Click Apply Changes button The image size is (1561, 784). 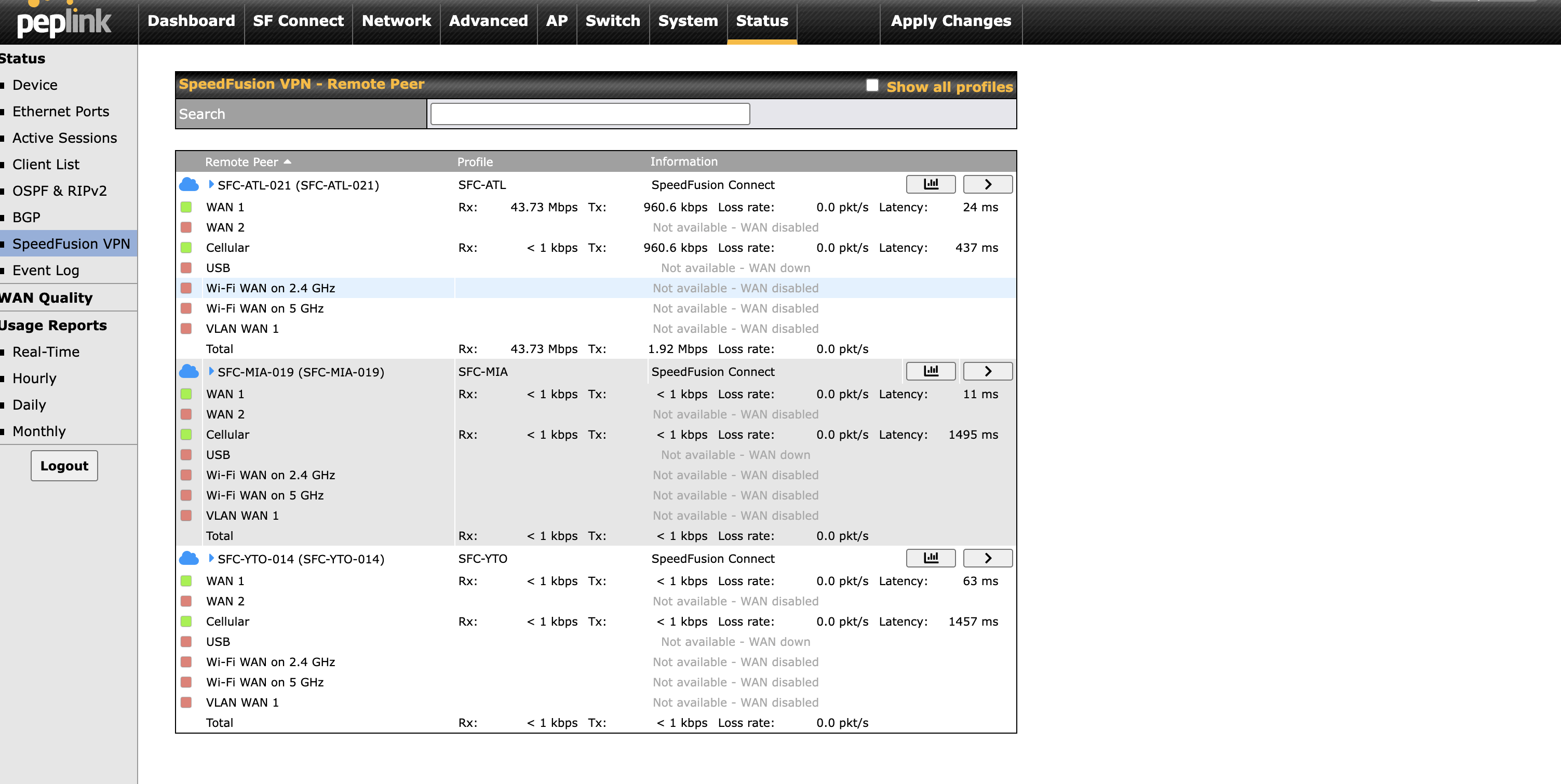950,21
